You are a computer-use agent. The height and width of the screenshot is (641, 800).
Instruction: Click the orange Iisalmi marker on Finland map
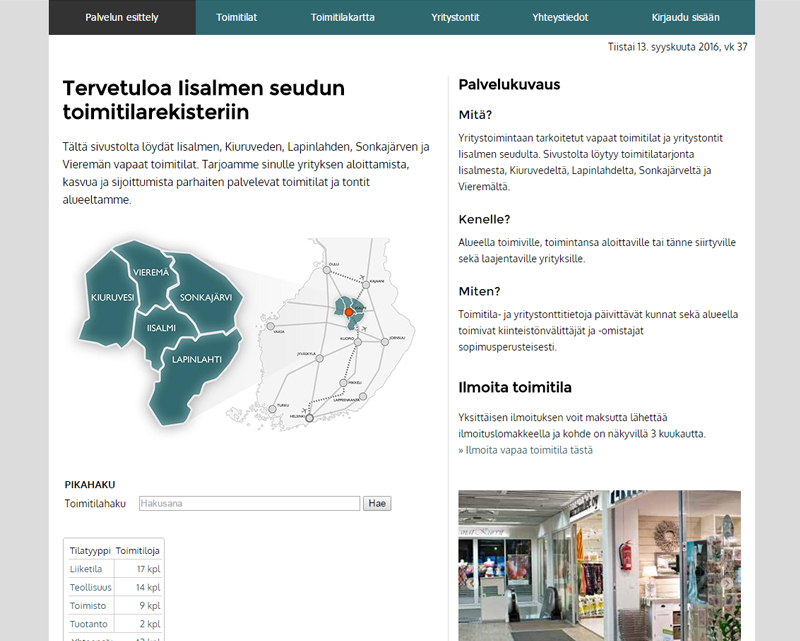(349, 312)
